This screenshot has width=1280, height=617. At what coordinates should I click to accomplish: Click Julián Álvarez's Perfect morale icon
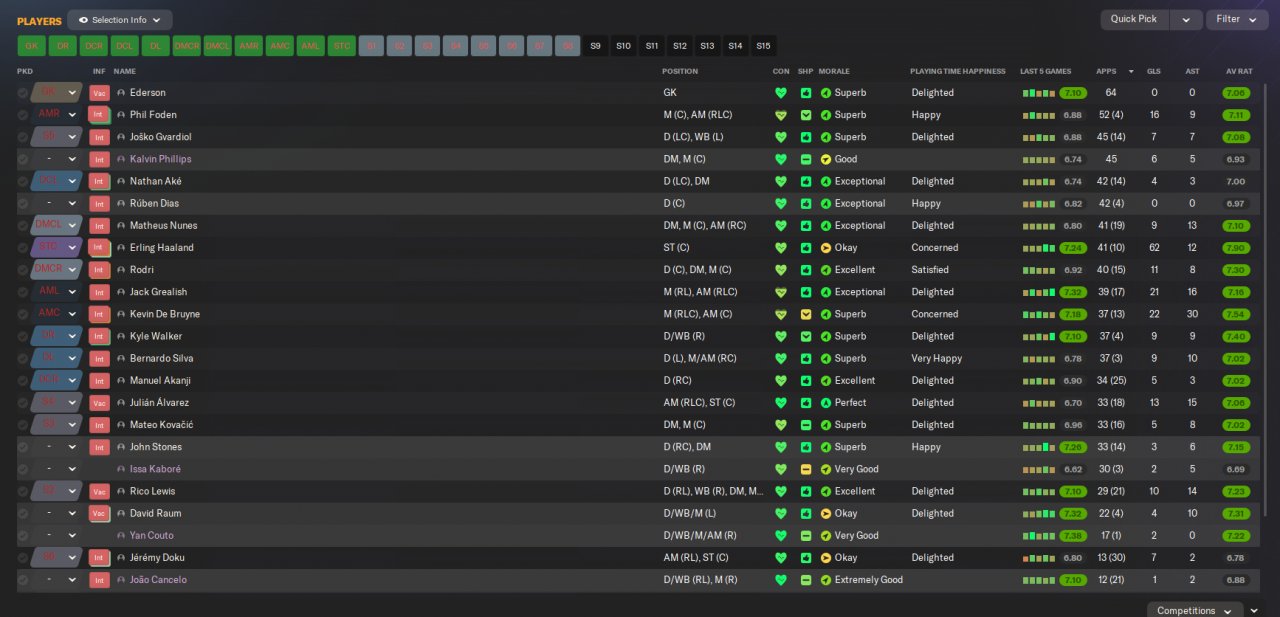click(x=826, y=403)
